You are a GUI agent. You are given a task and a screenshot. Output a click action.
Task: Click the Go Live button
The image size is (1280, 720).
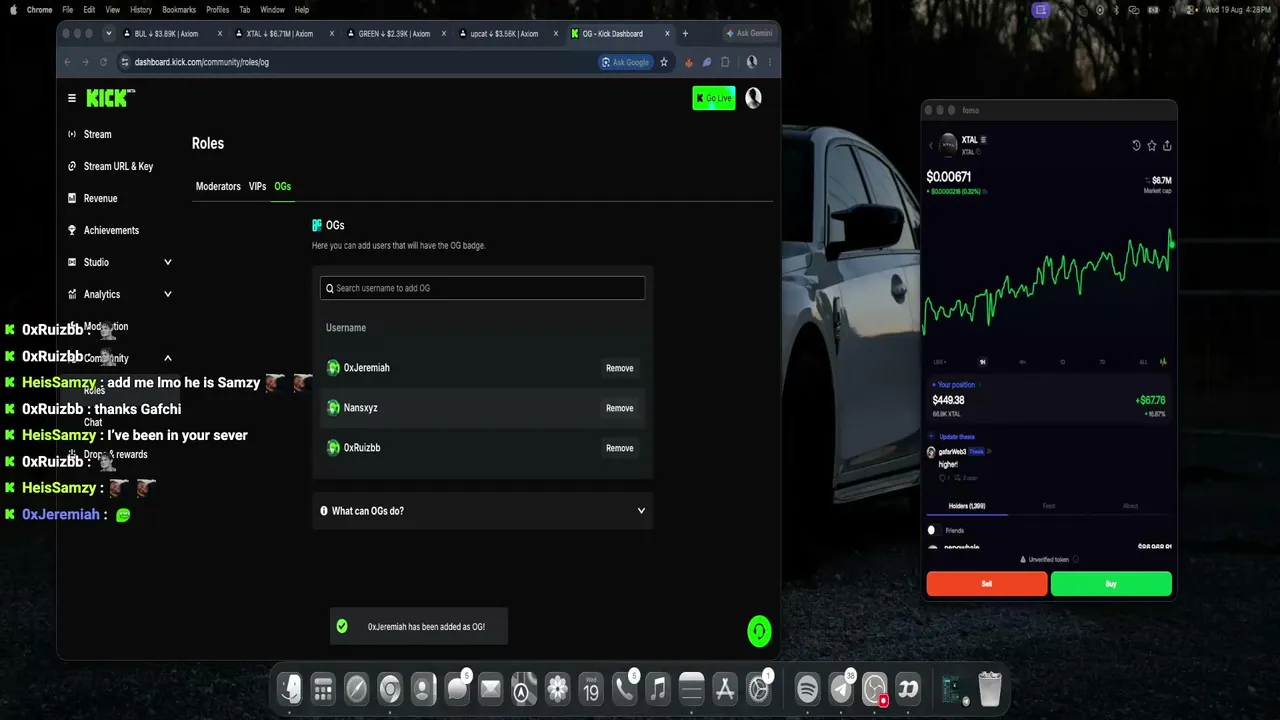point(714,98)
